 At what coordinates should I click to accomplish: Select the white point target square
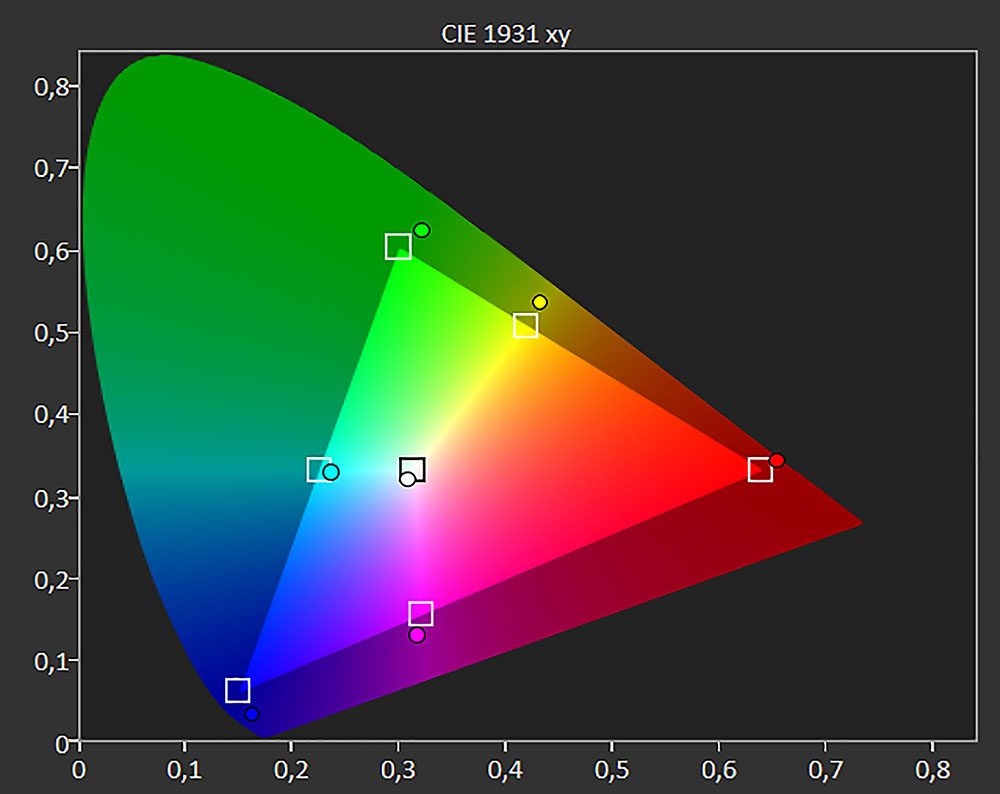414,468
